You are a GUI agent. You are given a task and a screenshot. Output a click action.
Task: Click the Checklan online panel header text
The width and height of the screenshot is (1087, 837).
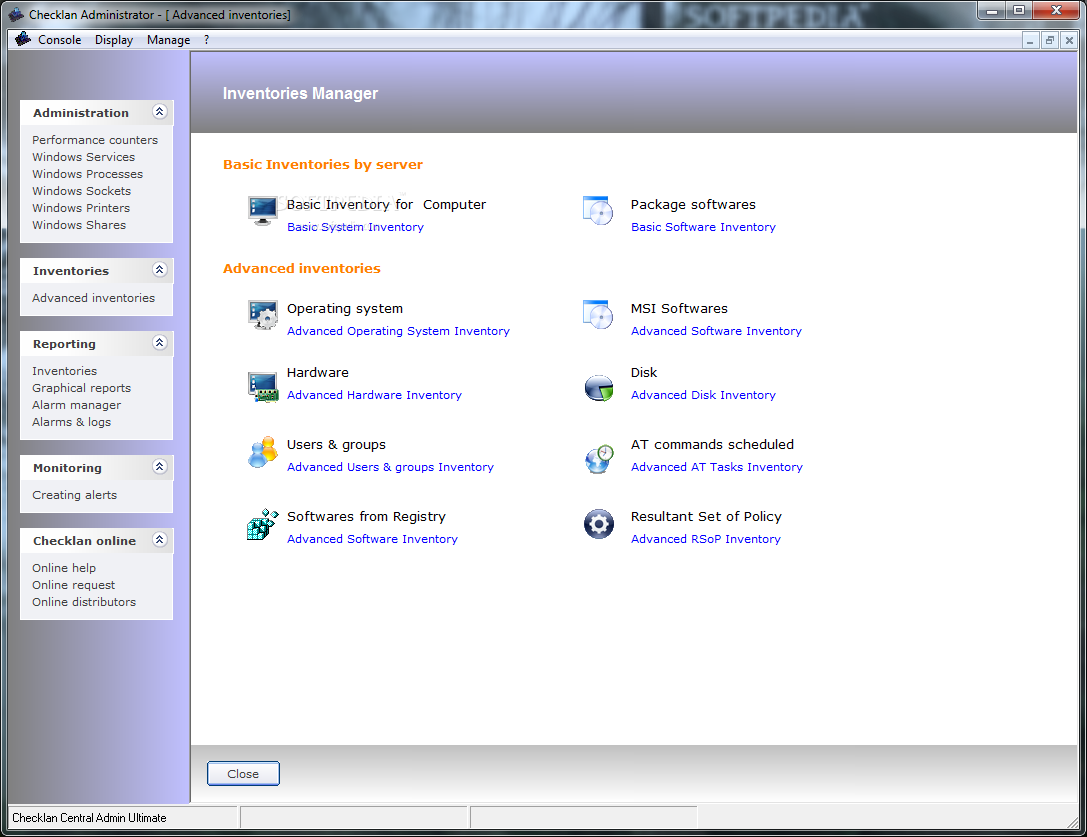point(85,540)
